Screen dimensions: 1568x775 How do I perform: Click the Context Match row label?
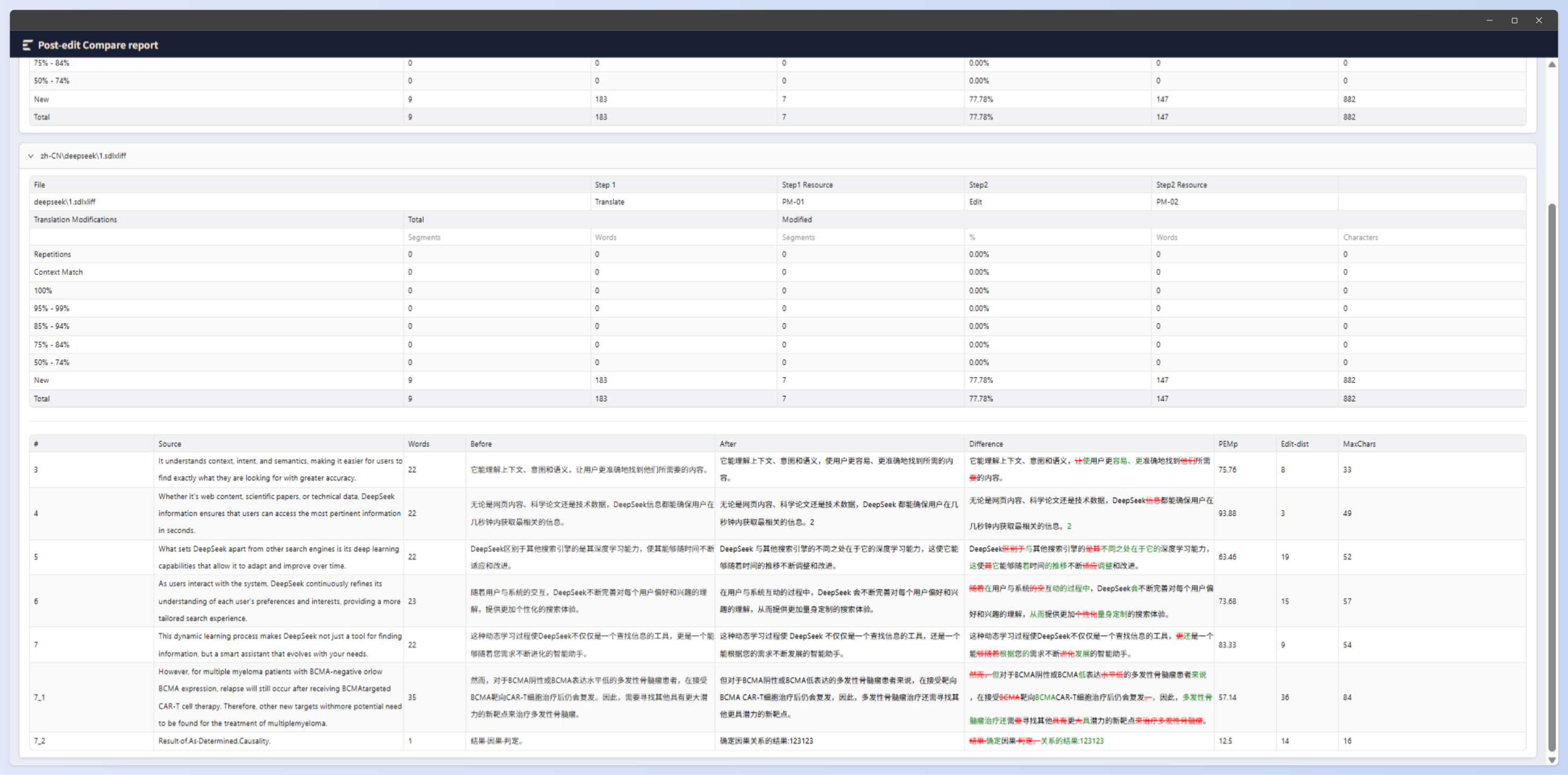pyautogui.click(x=59, y=272)
